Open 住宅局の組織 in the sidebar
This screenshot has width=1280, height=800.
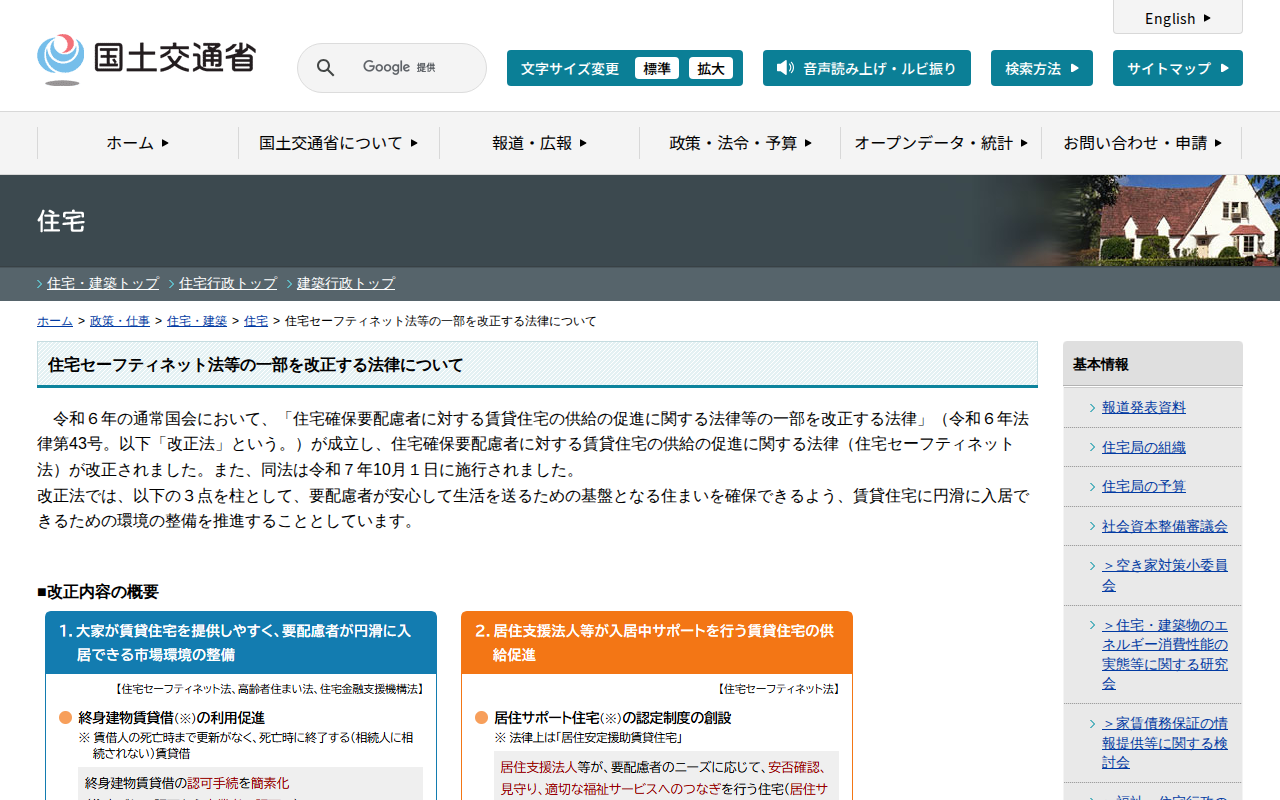pos(1144,447)
